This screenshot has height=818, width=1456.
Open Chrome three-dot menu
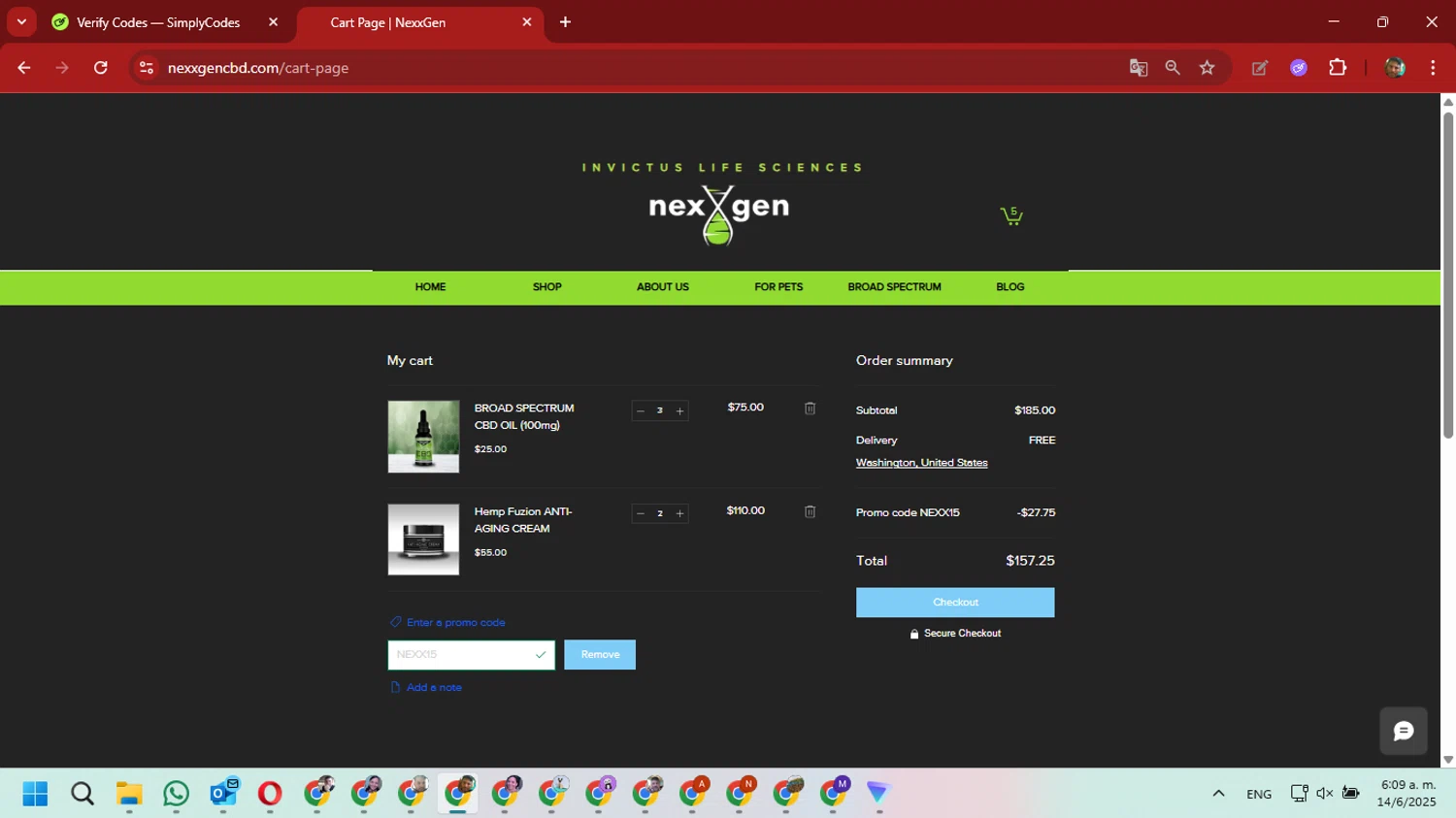[1433, 68]
